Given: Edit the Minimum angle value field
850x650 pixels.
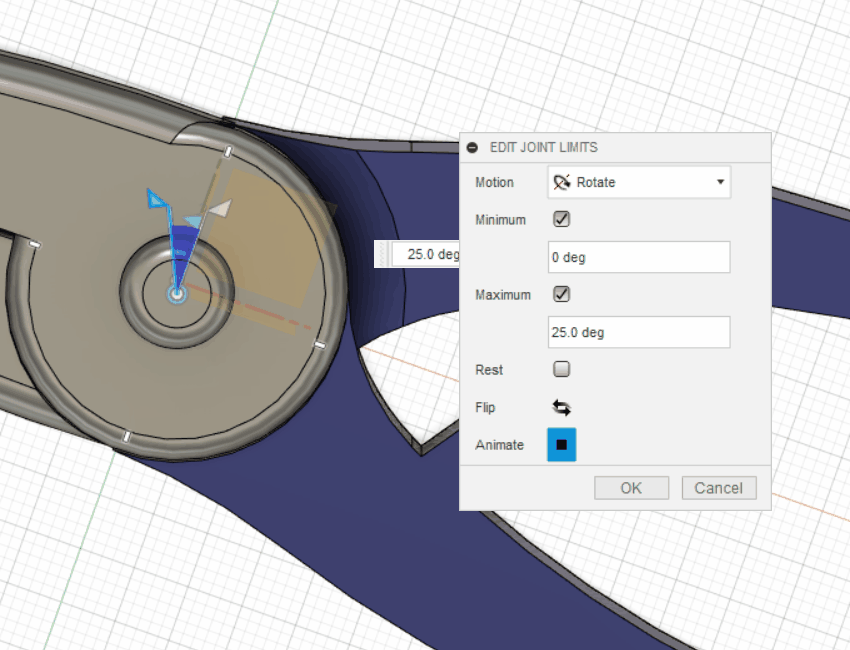Looking at the screenshot, I should tap(639, 257).
